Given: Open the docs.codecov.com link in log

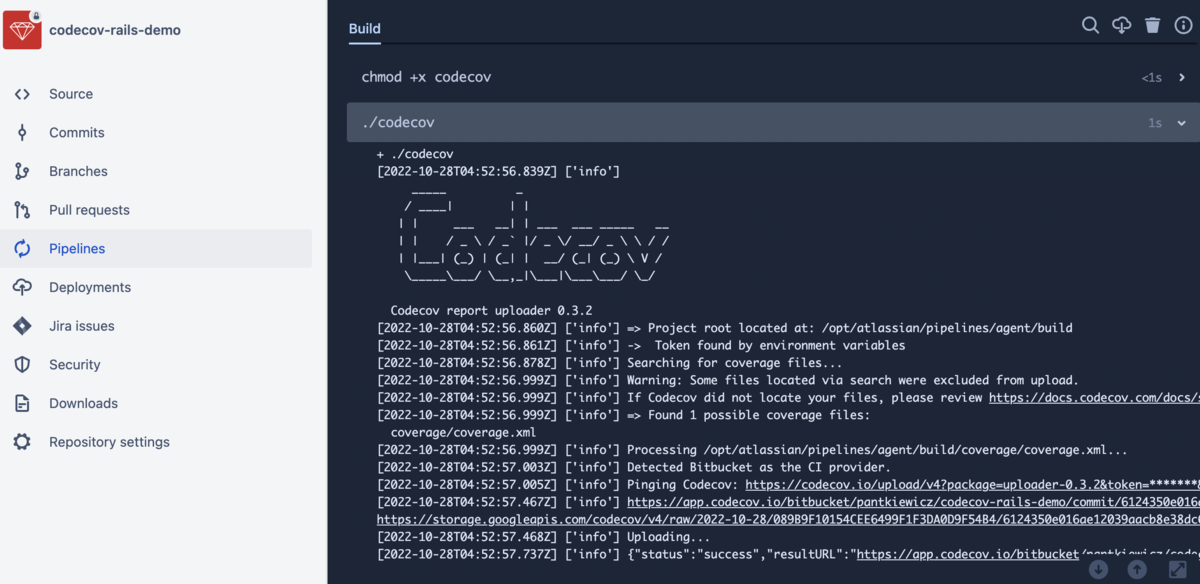Looking at the screenshot, I should tap(1094, 398).
